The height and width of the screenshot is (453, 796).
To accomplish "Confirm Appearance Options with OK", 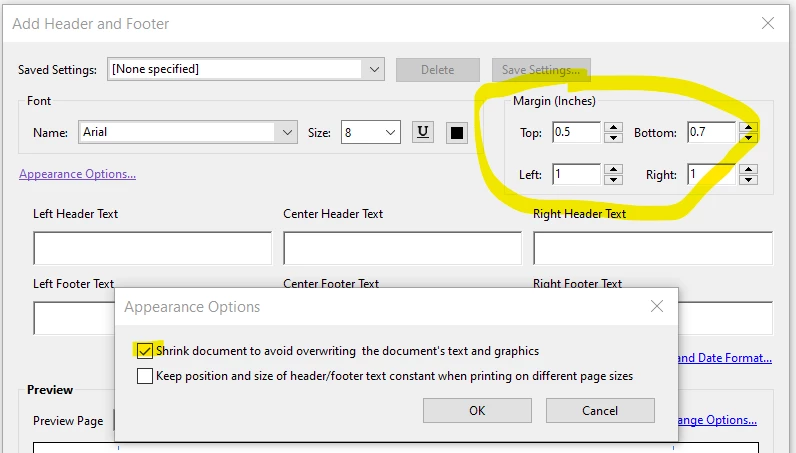I will coord(477,410).
